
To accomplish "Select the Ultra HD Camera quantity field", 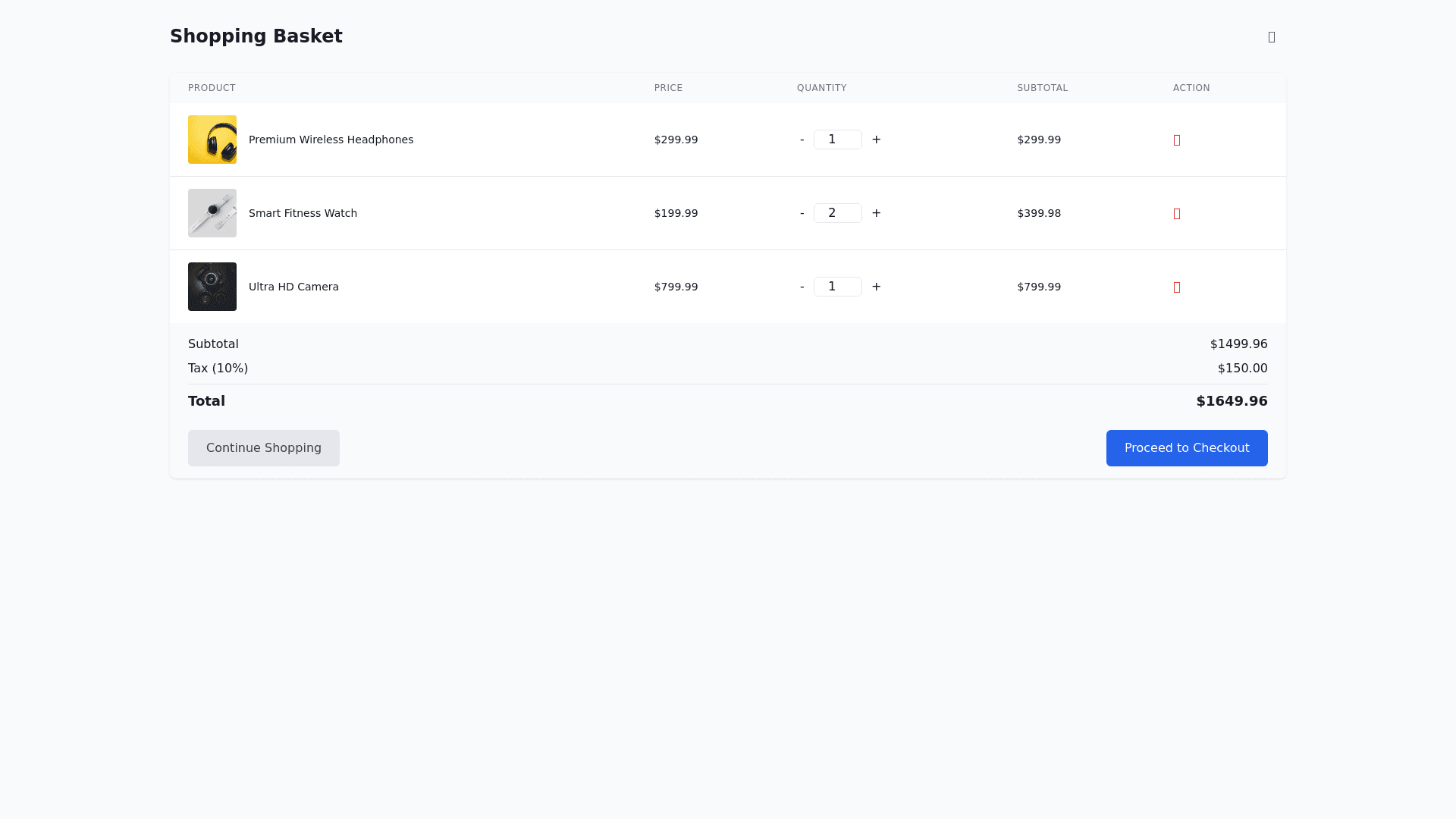I will 837,287.
